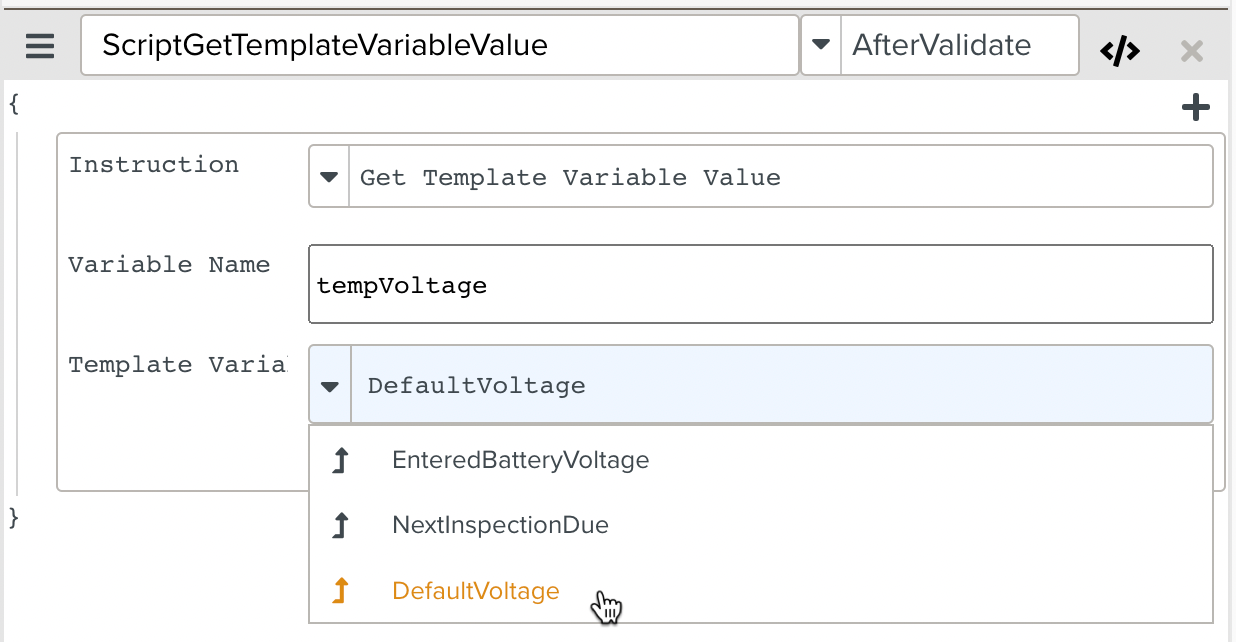The width and height of the screenshot is (1236, 642).
Task: Collapse the Template Variable dropdown arrow
Action: (330, 386)
